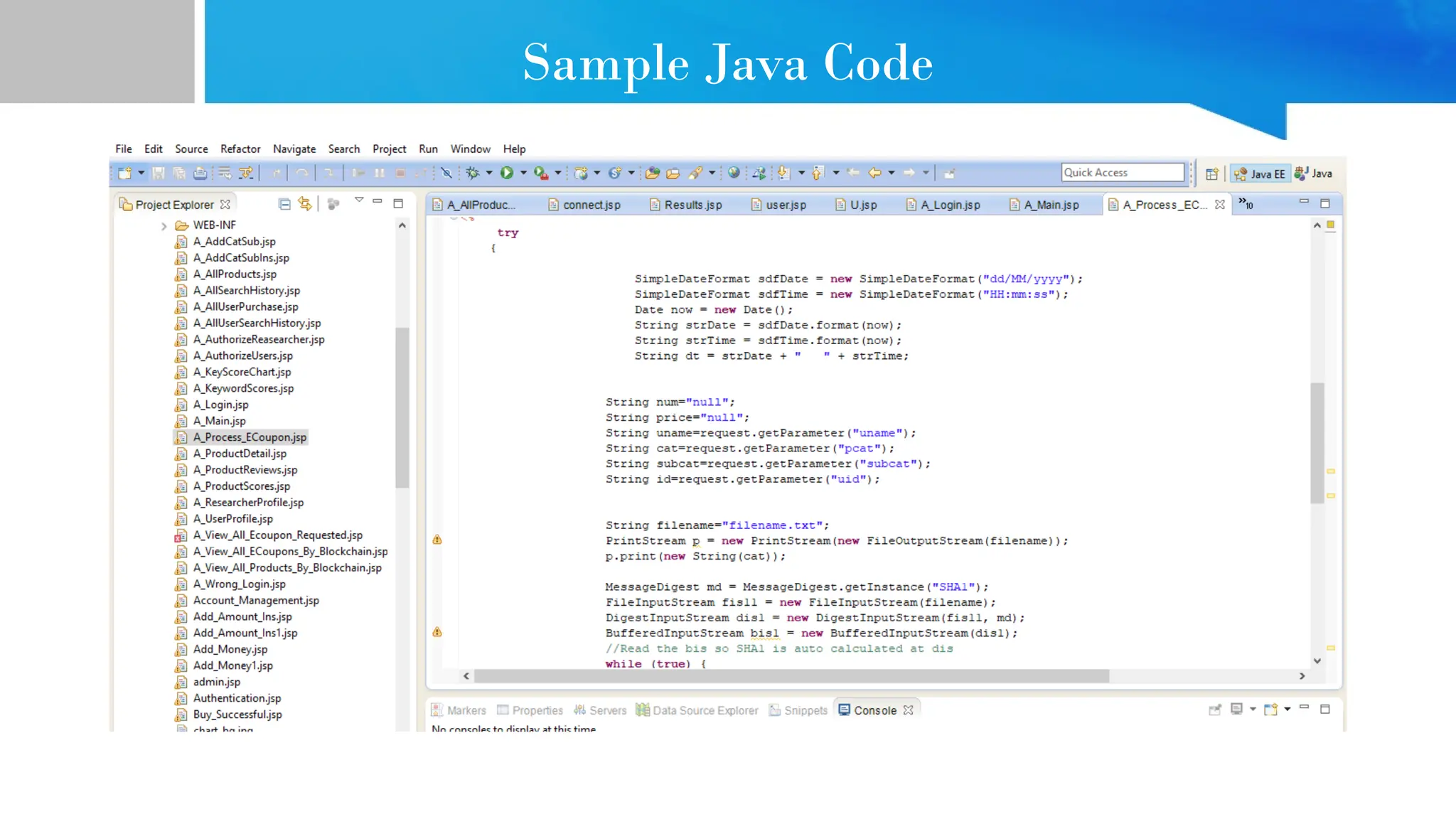The height and width of the screenshot is (819, 1456).
Task: Click the warning marker beside PrintStream line
Action: click(437, 540)
